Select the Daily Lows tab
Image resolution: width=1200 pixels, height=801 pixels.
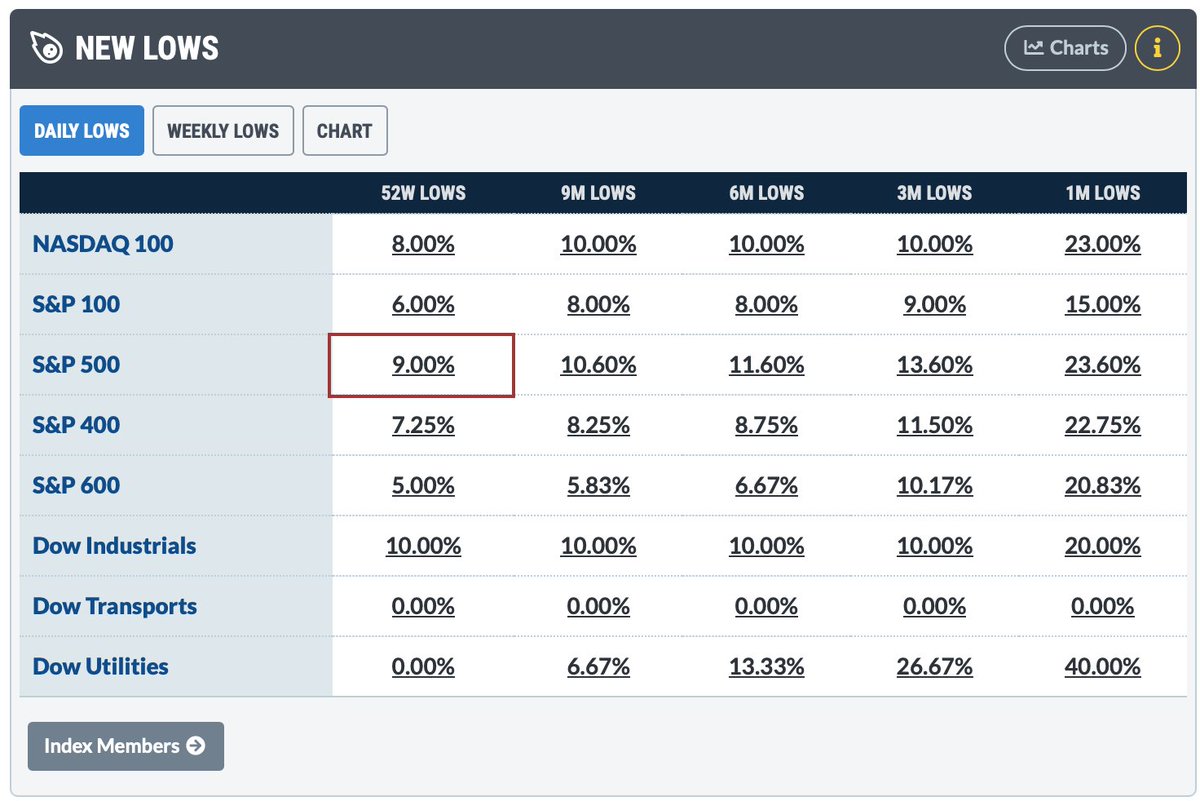click(x=82, y=131)
